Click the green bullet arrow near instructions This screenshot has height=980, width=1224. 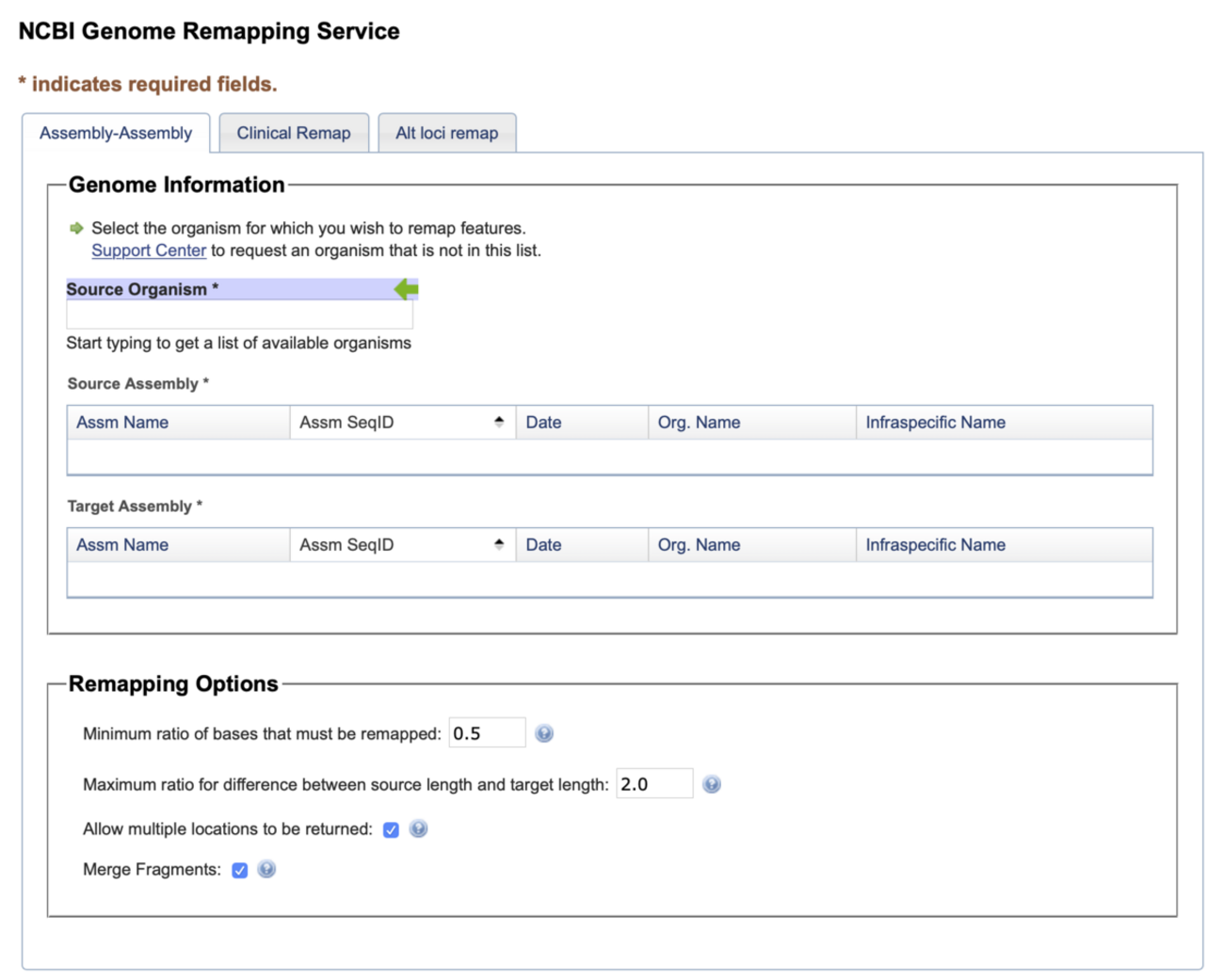point(76,228)
